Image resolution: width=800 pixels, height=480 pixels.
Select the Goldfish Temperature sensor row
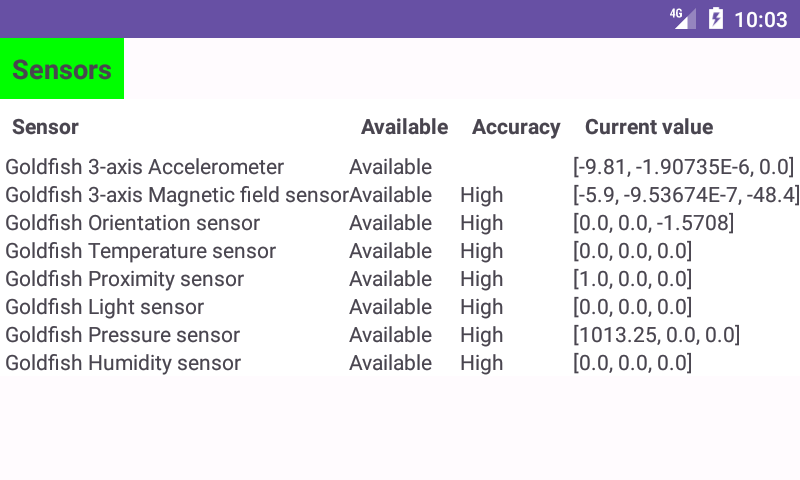click(x=400, y=251)
